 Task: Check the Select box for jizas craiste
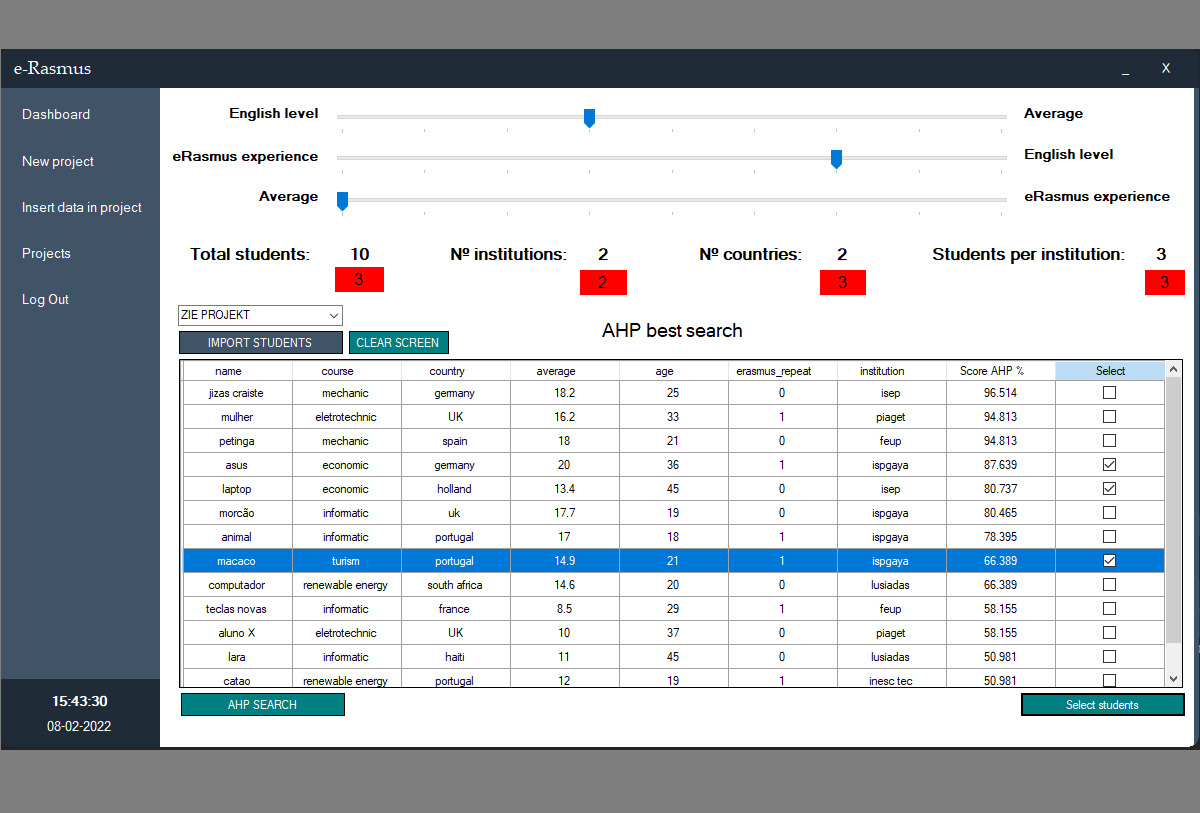point(1109,393)
